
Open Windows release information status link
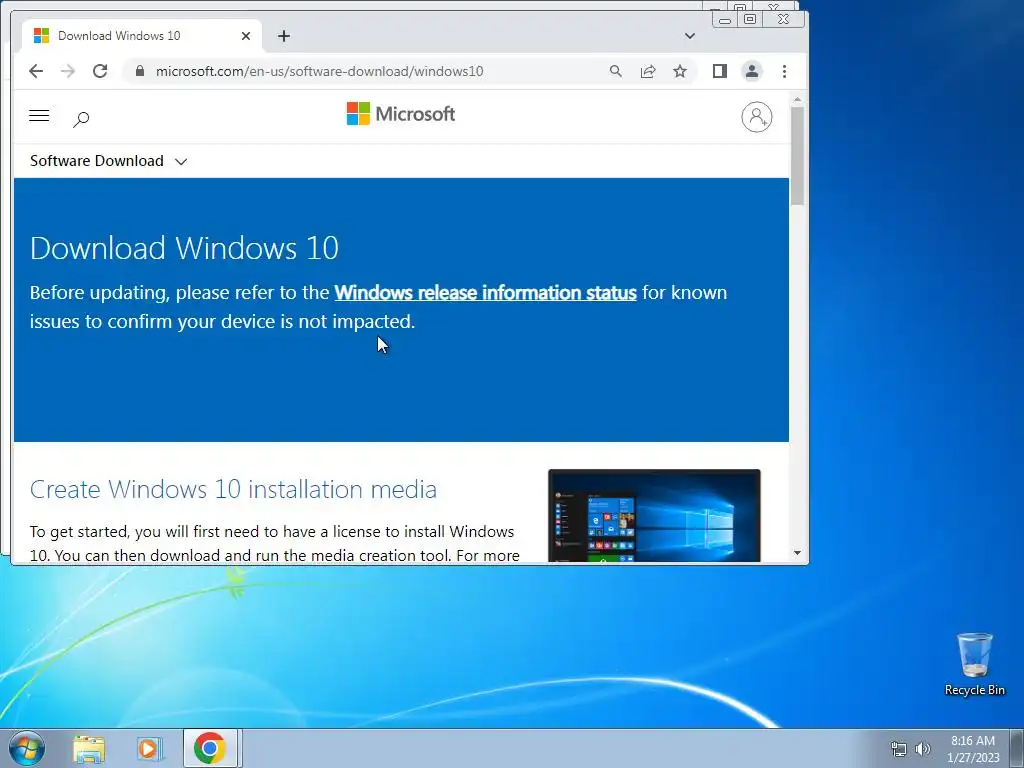tap(485, 293)
